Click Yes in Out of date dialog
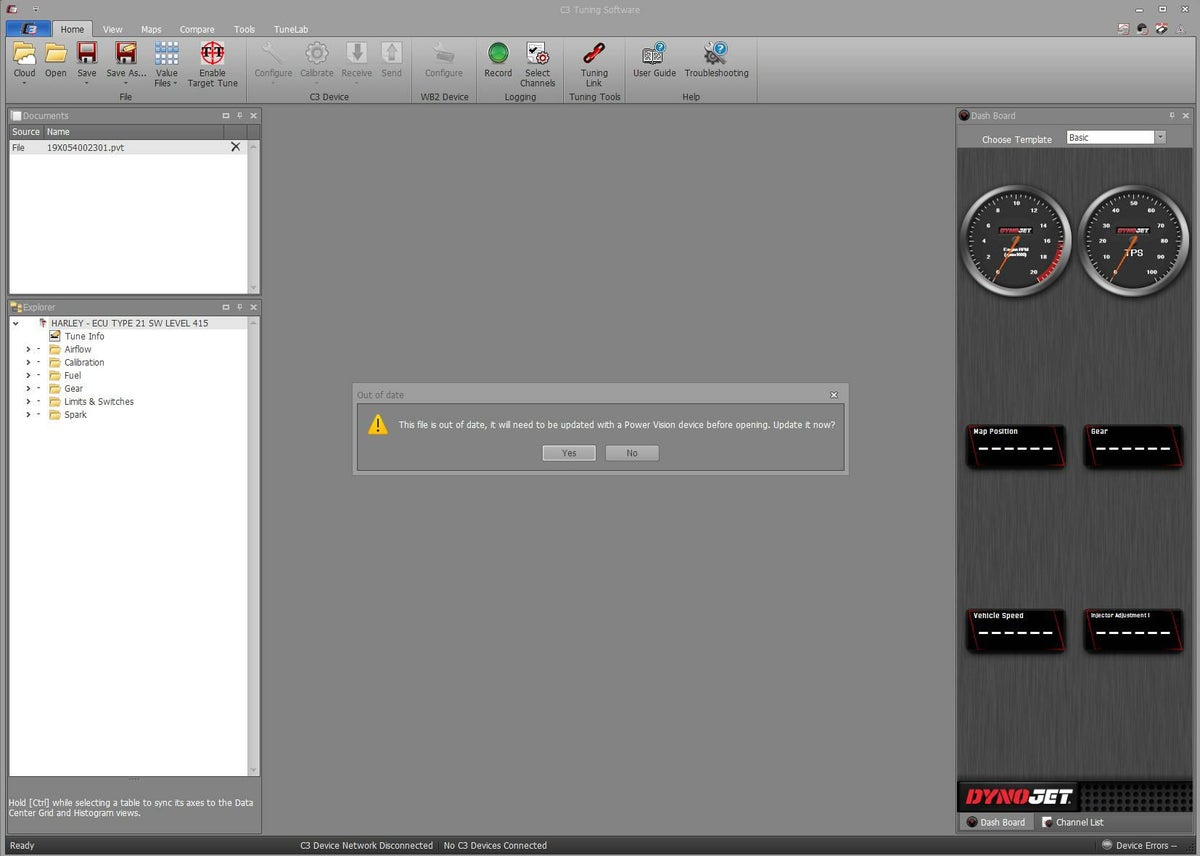Viewport: 1200px width, 856px height. click(569, 453)
